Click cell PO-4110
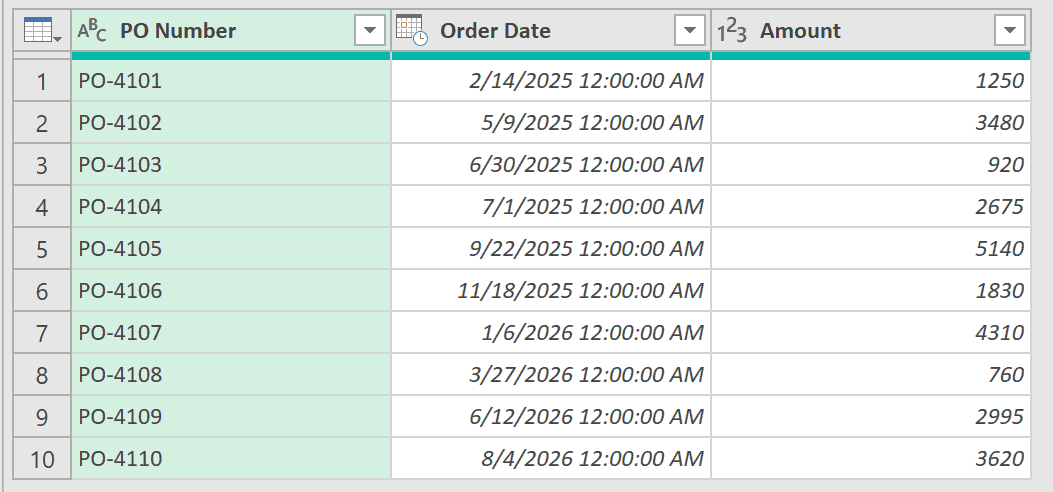 (231, 458)
